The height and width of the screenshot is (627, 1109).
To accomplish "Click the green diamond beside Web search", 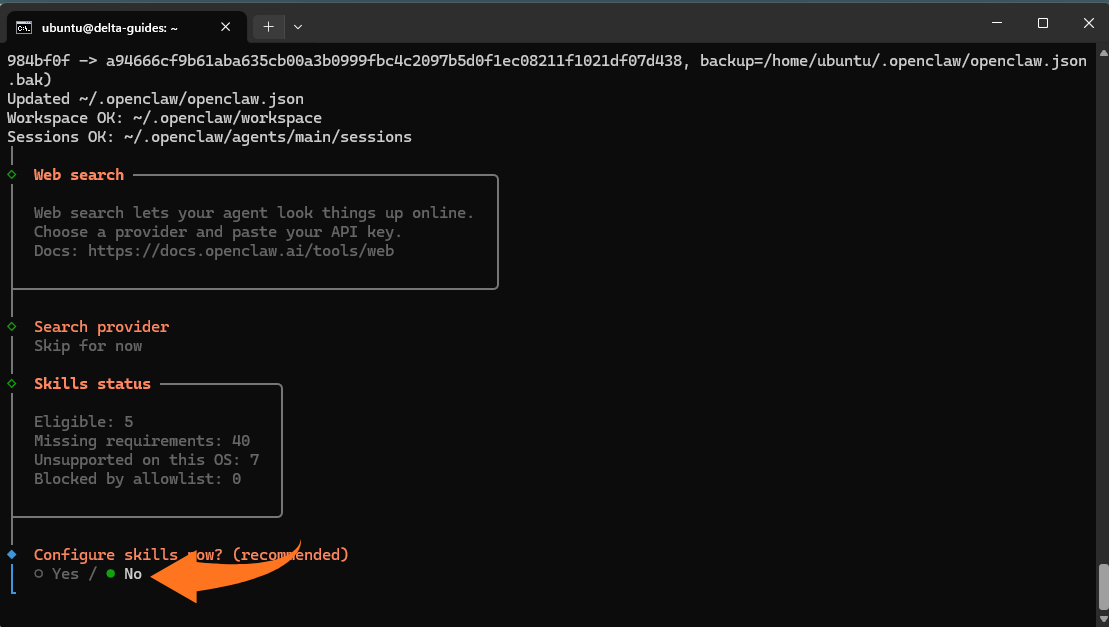I will 12,175.
